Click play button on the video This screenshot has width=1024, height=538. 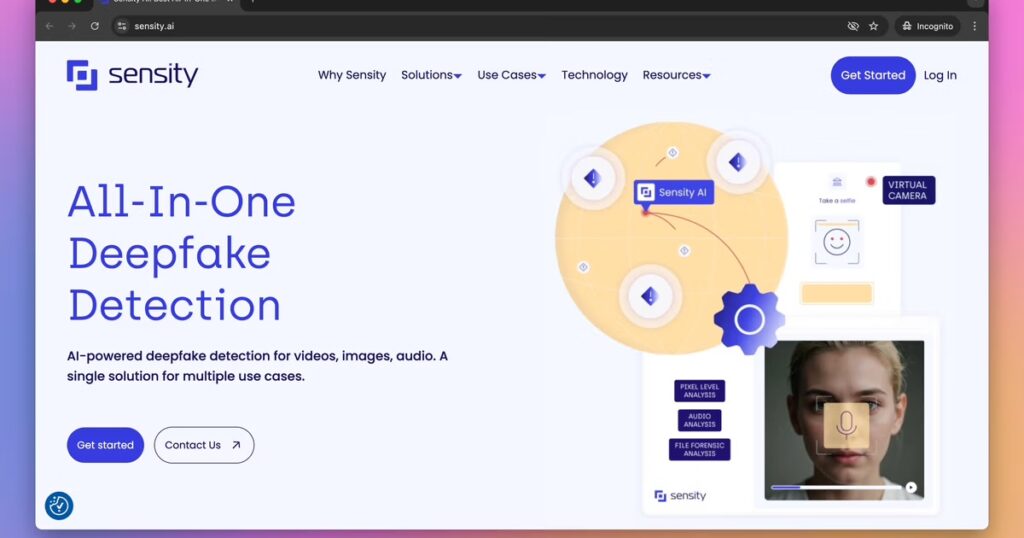tap(911, 487)
